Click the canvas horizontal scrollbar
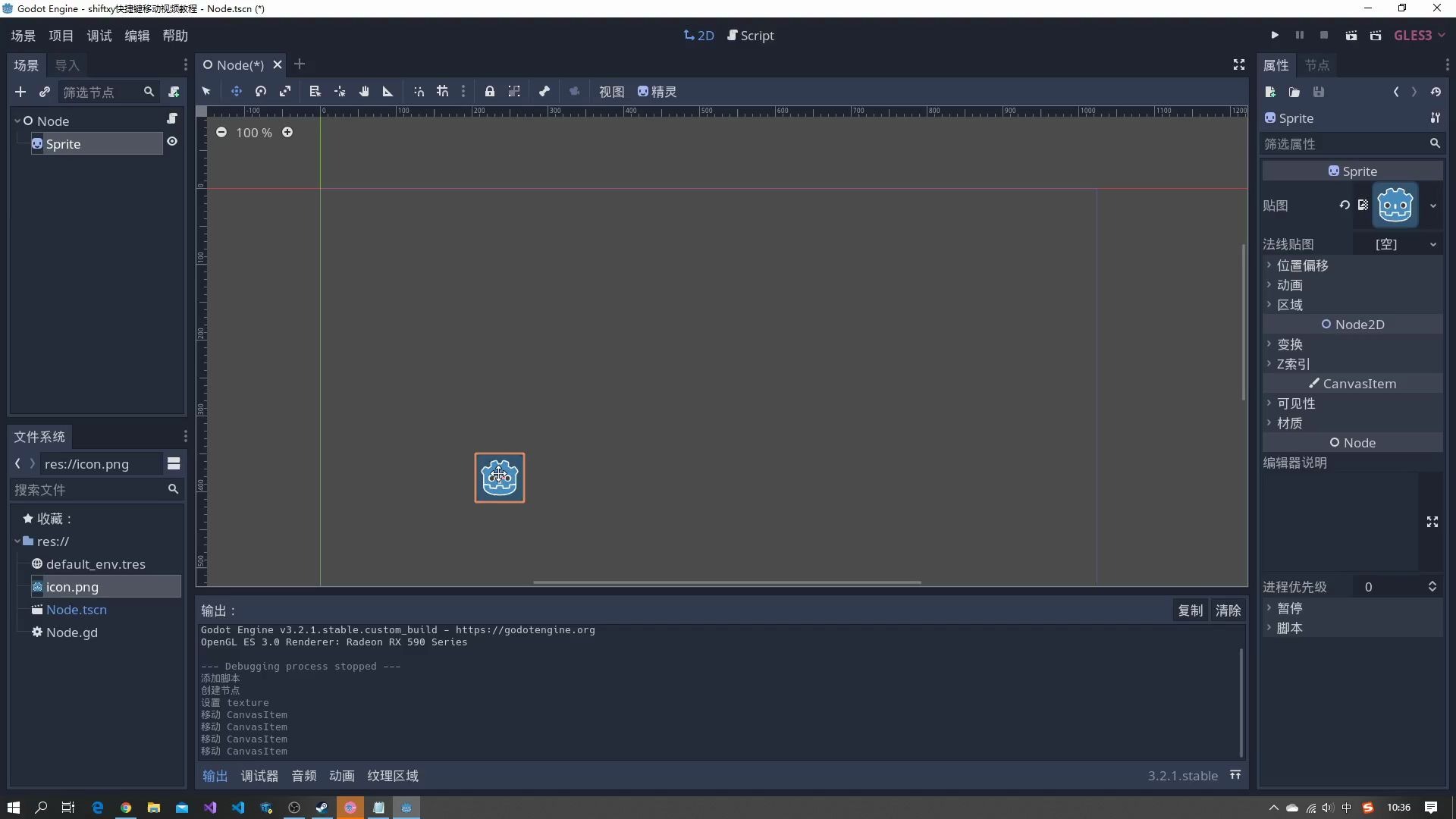Screen dimensions: 1456x819 726,582
